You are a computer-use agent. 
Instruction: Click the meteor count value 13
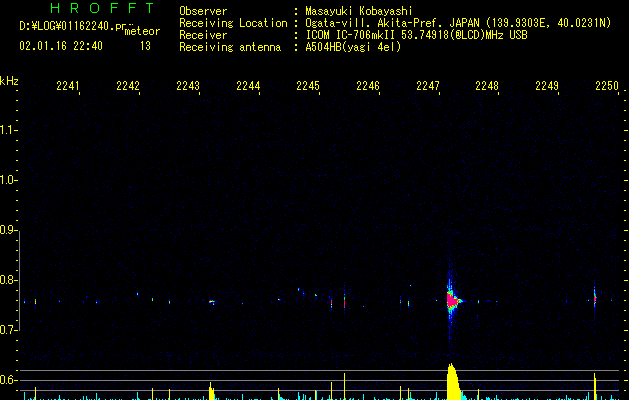[x=145, y=46]
